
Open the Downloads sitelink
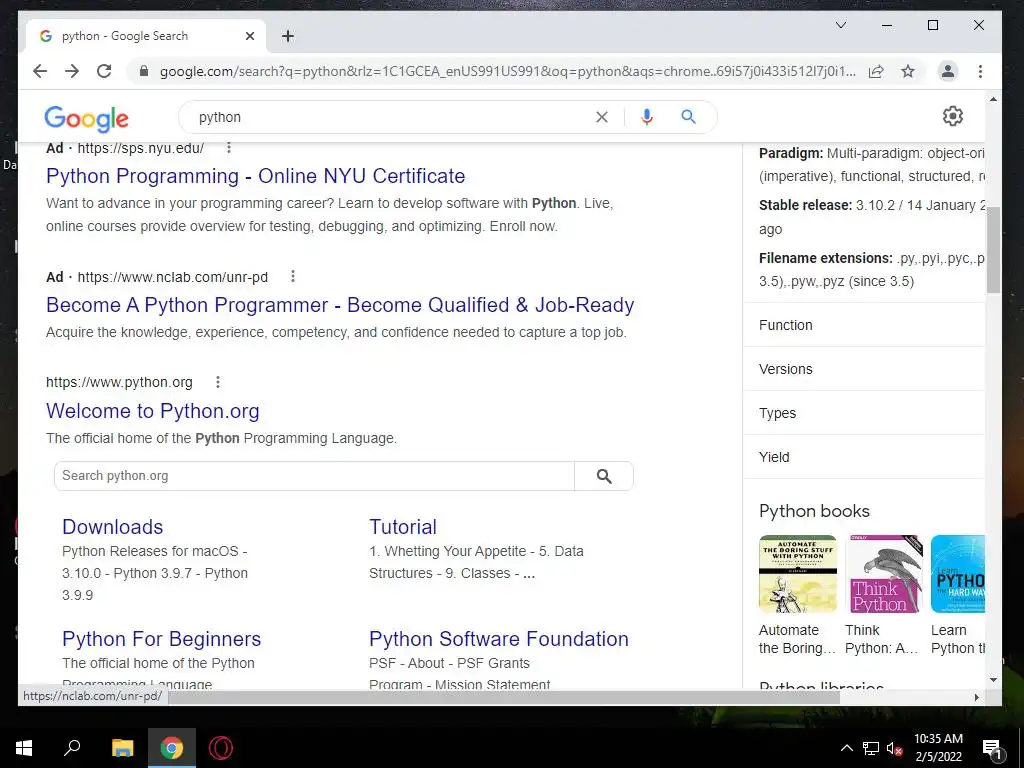coord(112,527)
